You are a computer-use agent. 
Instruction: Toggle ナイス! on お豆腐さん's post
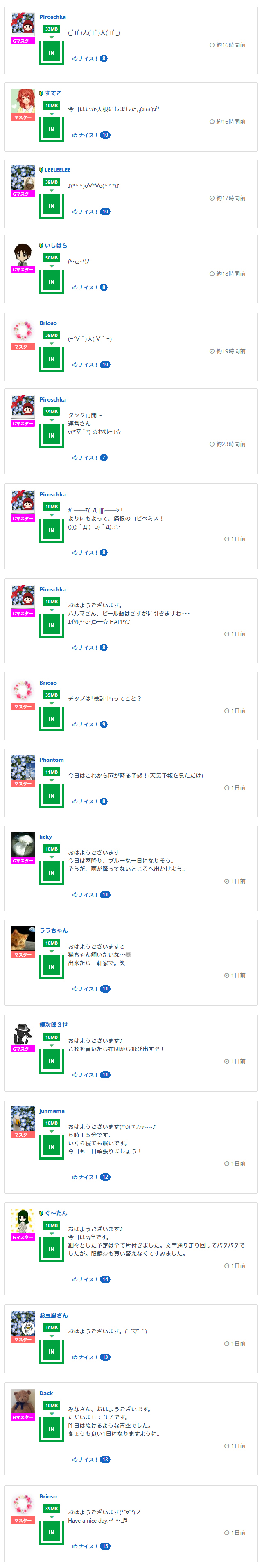tap(85, 1357)
